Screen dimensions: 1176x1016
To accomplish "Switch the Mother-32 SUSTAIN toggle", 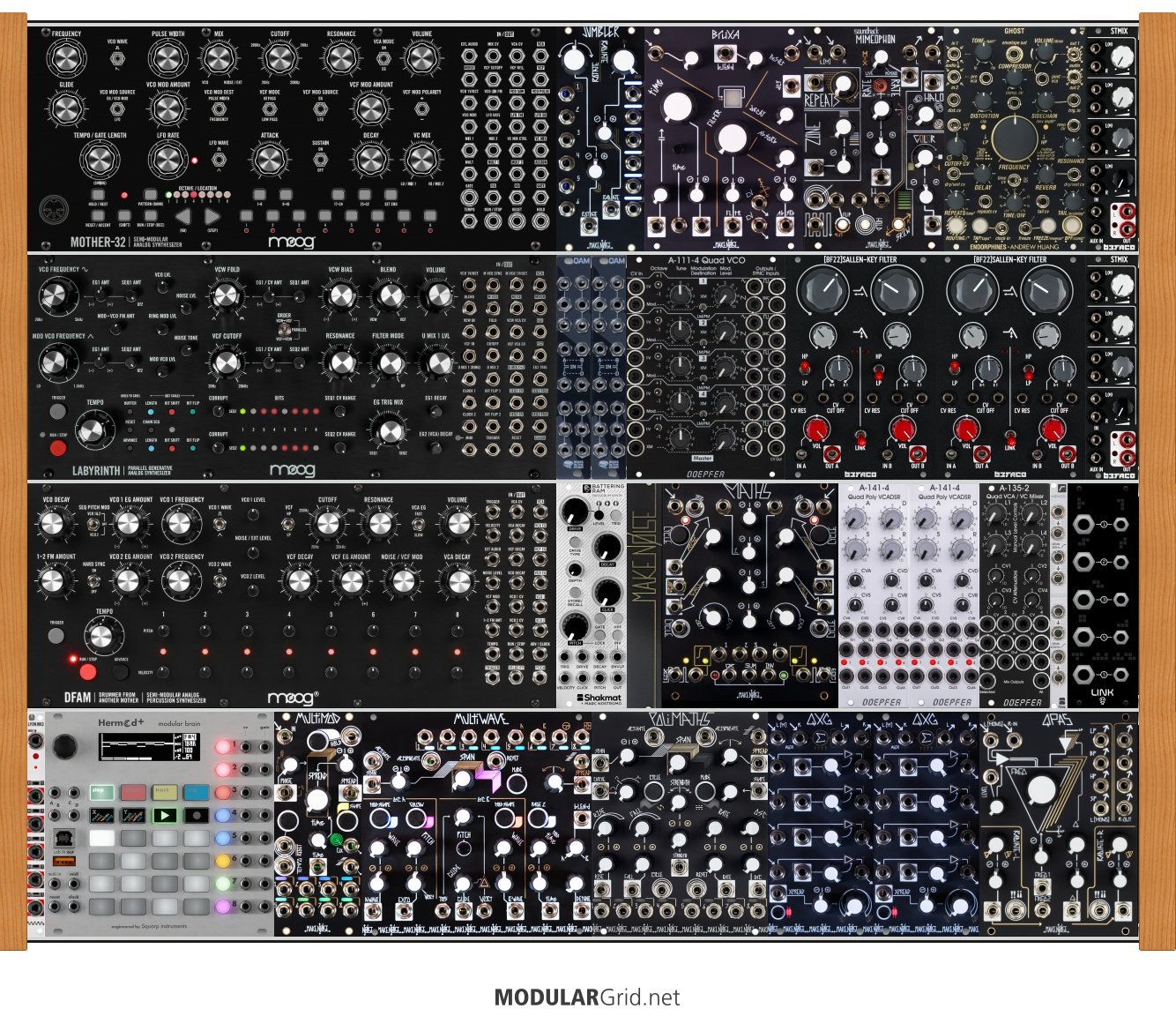I will point(320,161).
